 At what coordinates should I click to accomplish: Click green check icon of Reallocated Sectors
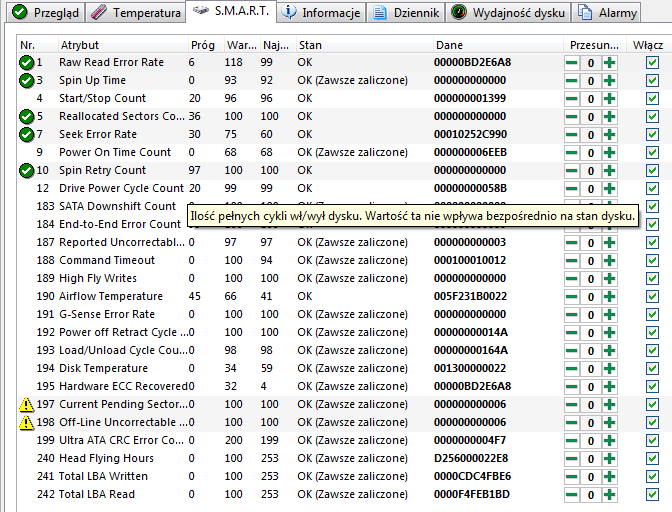tap(27, 117)
